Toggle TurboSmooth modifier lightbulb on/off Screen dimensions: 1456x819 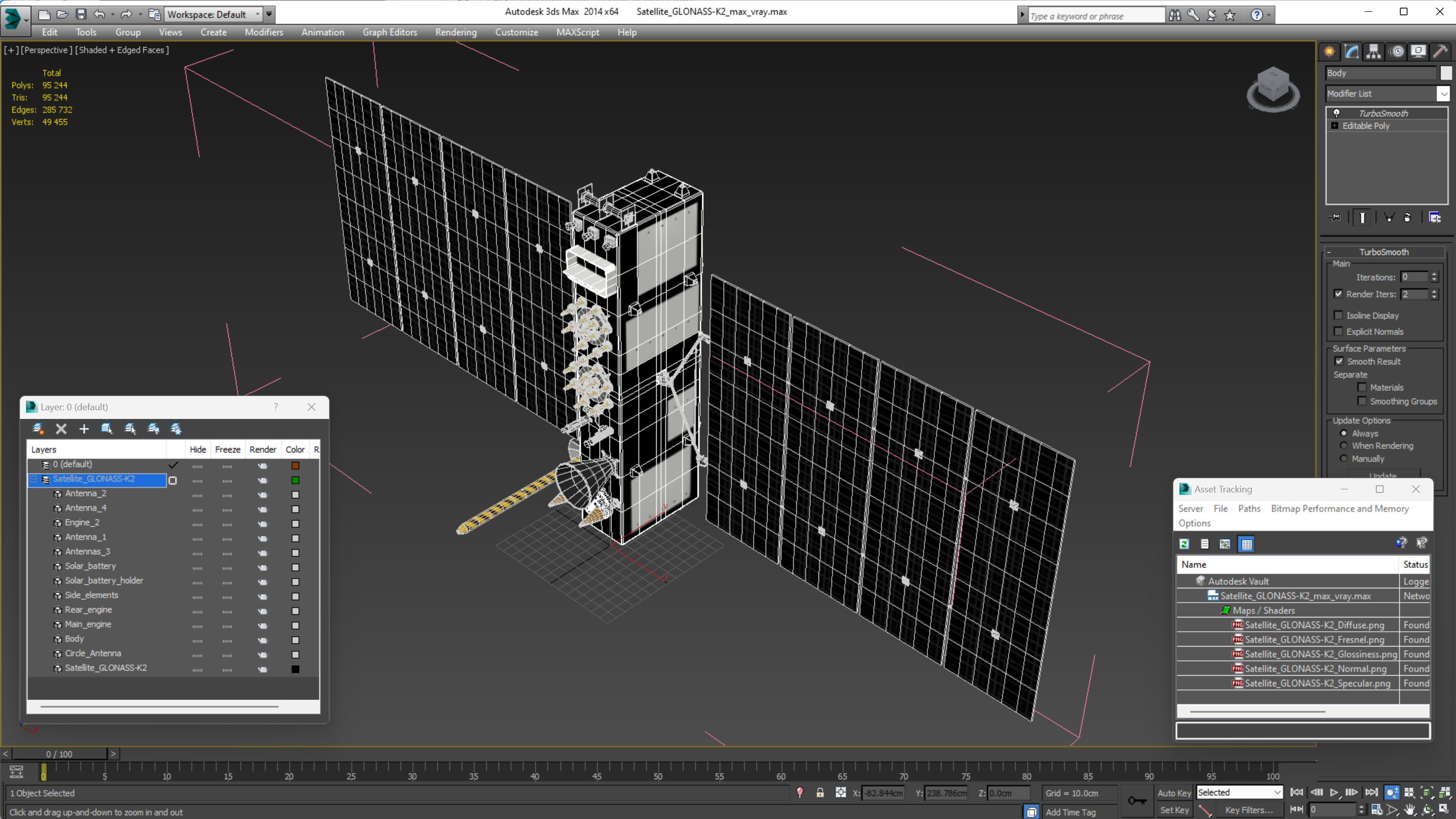(x=1337, y=113)
